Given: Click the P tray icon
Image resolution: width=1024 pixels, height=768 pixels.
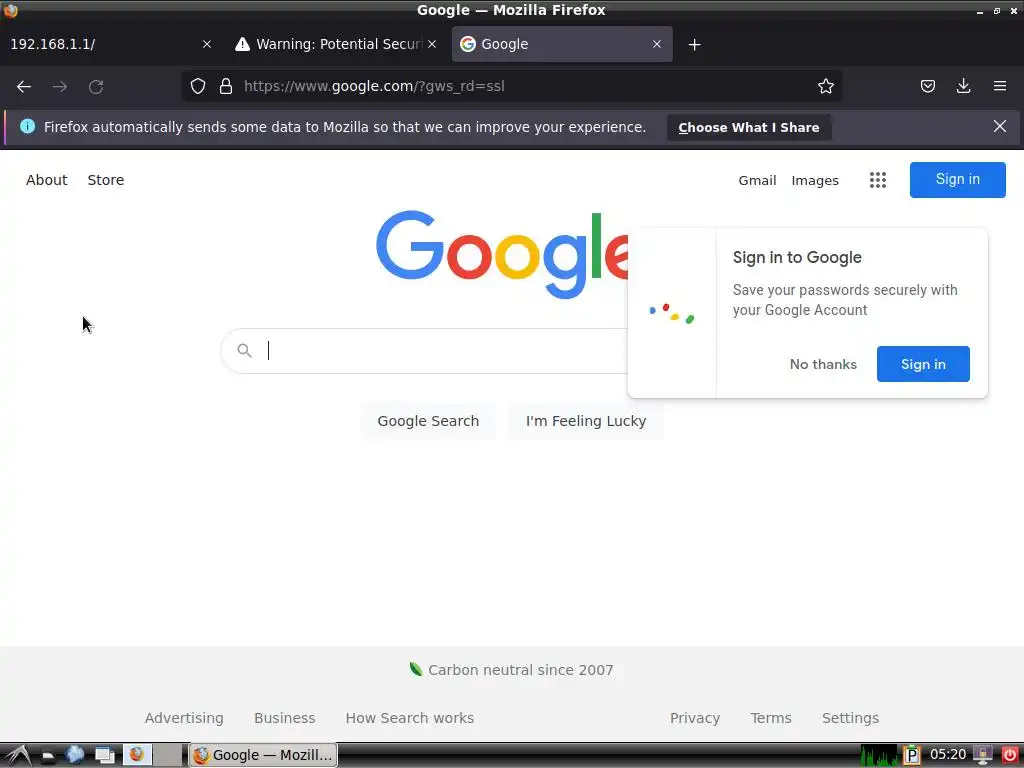Looking at the screenshot, I should pyautogui.click(x=912, y=755).
